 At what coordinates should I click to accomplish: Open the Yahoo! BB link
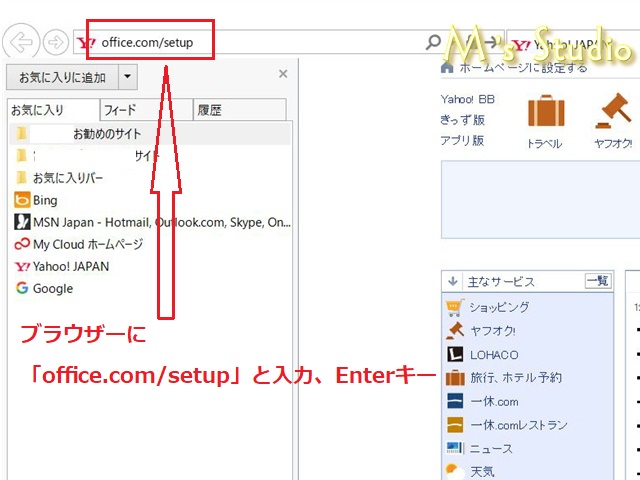(467, 99)
